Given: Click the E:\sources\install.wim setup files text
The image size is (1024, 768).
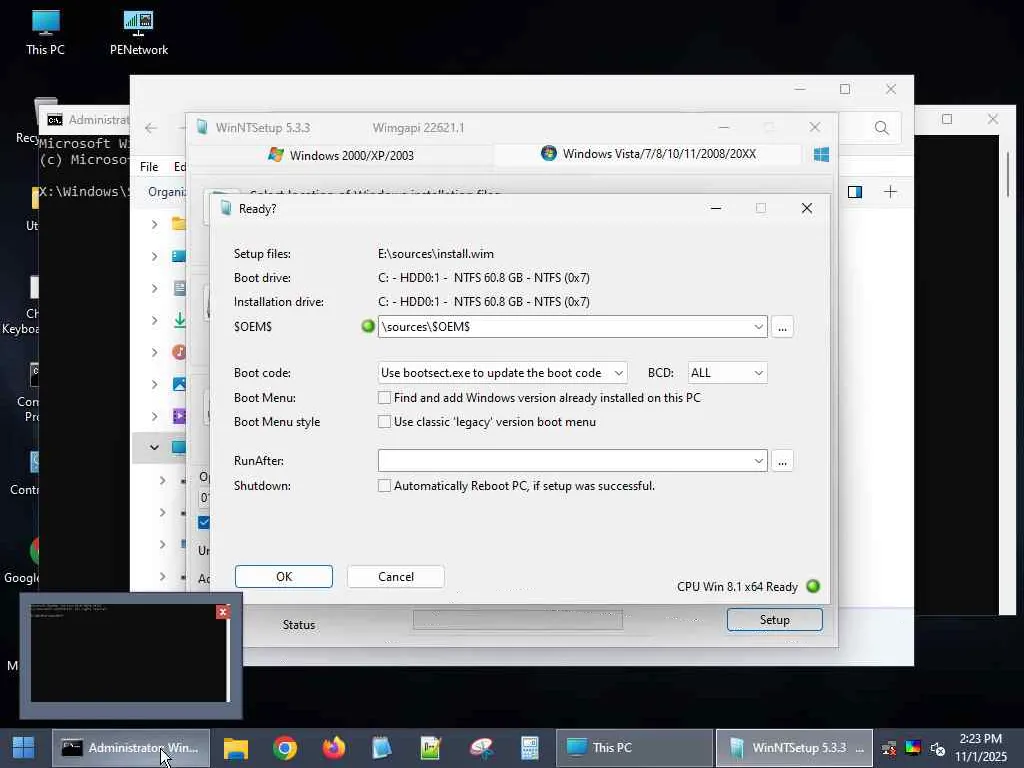Looking at the screenshot, I should pos(436,254).
